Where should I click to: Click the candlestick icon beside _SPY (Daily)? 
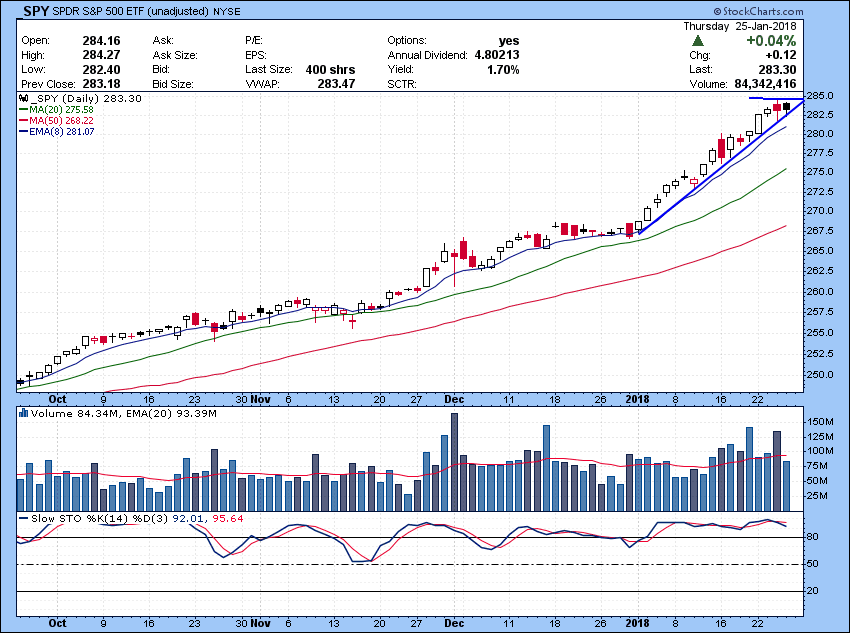tap(22, 99)
